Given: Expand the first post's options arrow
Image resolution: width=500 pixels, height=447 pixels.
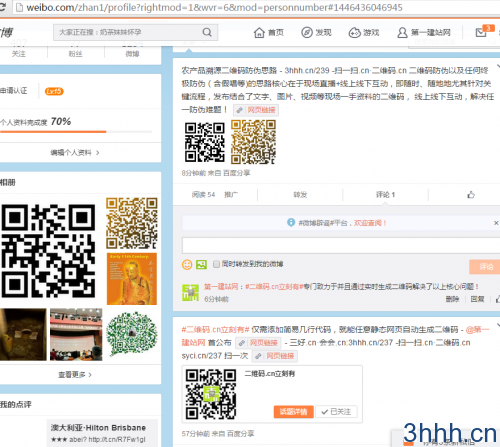Looking at the screenshot, I should (x=498, y=66).
